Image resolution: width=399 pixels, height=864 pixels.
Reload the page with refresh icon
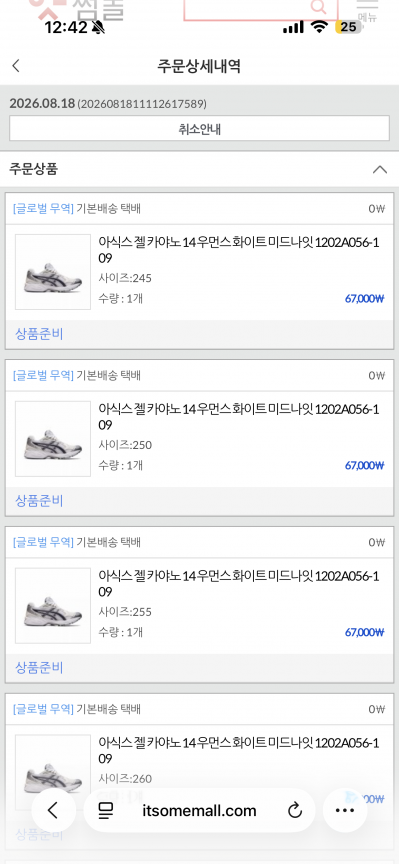pos(295,811)
